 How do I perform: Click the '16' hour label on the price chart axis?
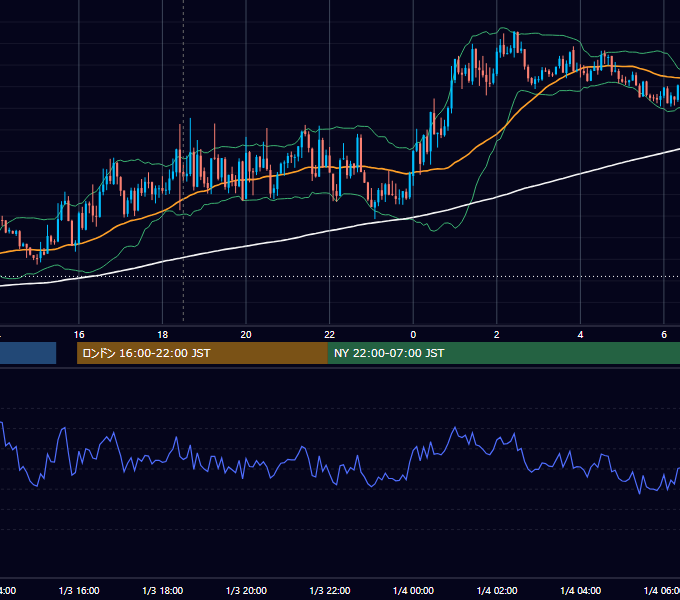pos(79,335)
